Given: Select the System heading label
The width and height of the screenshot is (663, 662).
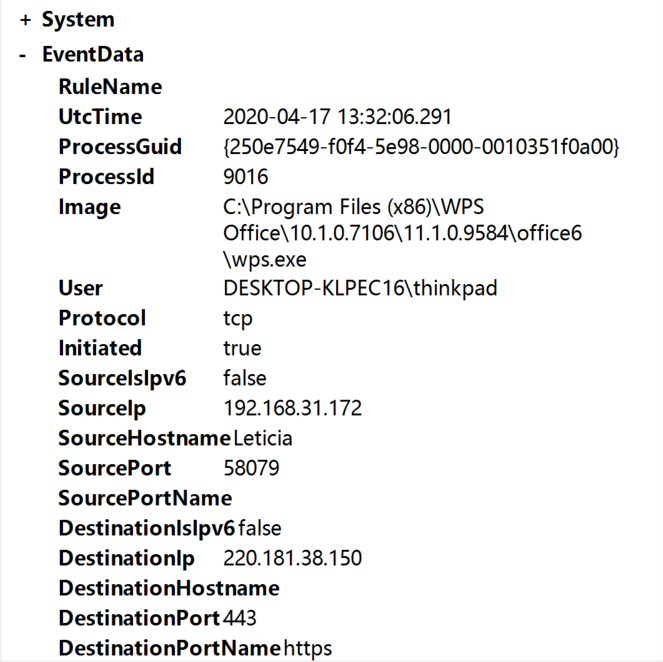Looking at the screenshot, I should click(78, 19).
